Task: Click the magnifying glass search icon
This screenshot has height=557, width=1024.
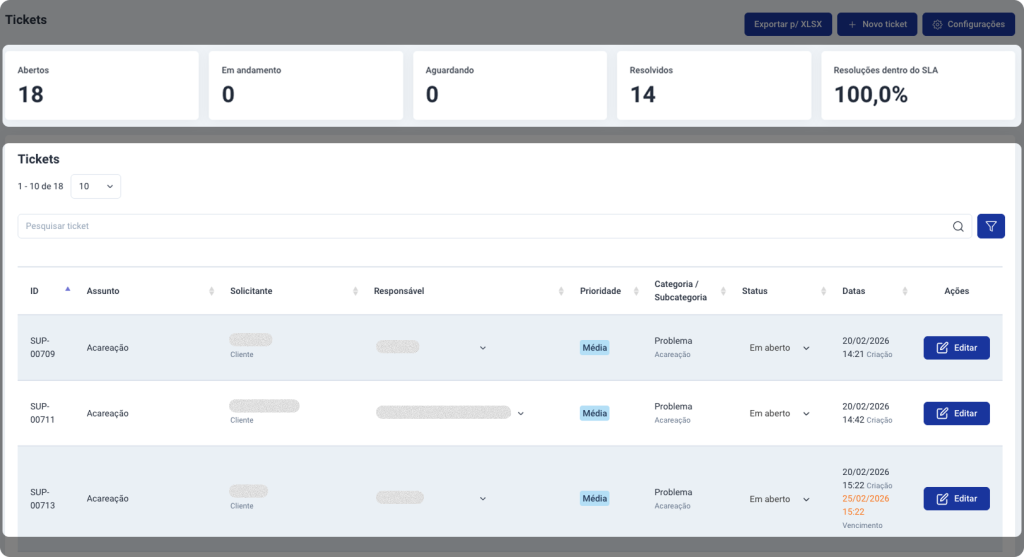Action: (x=958, y=226)
